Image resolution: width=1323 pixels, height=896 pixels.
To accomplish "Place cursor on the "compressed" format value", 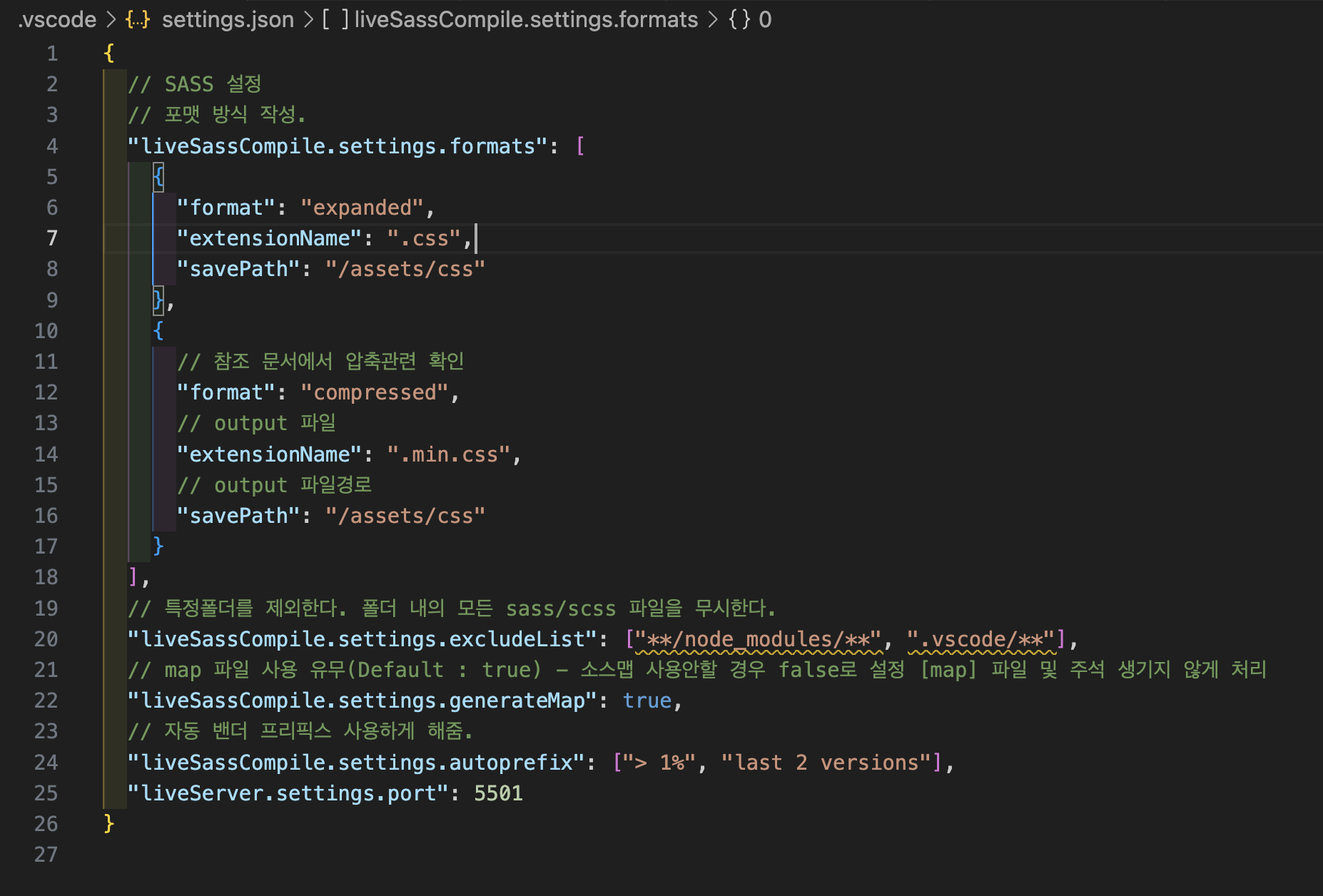I will point(375,392).
